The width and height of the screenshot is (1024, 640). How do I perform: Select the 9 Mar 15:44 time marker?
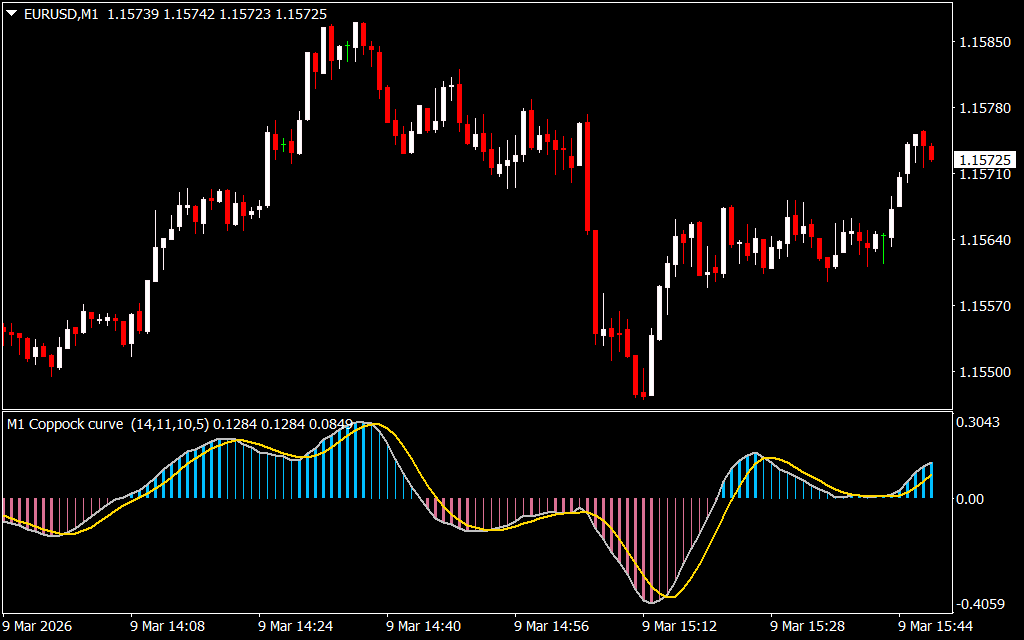[x=937, y=627]
